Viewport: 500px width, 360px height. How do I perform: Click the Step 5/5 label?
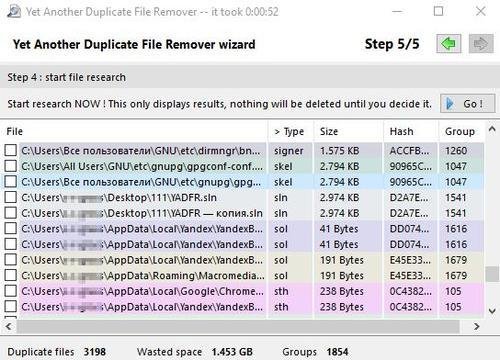point(392,44)
